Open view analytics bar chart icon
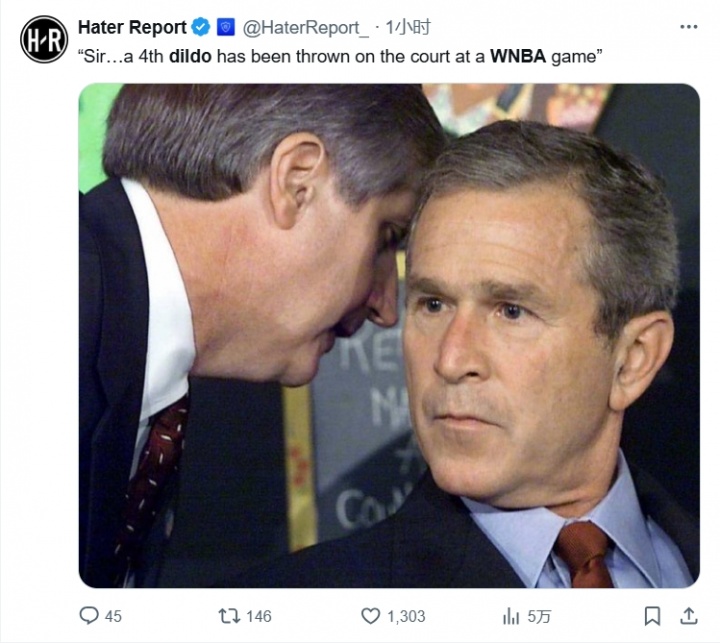Viewport: 720px width, 643px height. click(511, 615)
